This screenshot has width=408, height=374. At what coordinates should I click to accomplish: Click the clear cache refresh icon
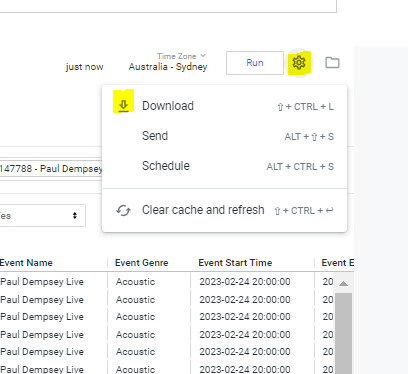click(123, 210)
